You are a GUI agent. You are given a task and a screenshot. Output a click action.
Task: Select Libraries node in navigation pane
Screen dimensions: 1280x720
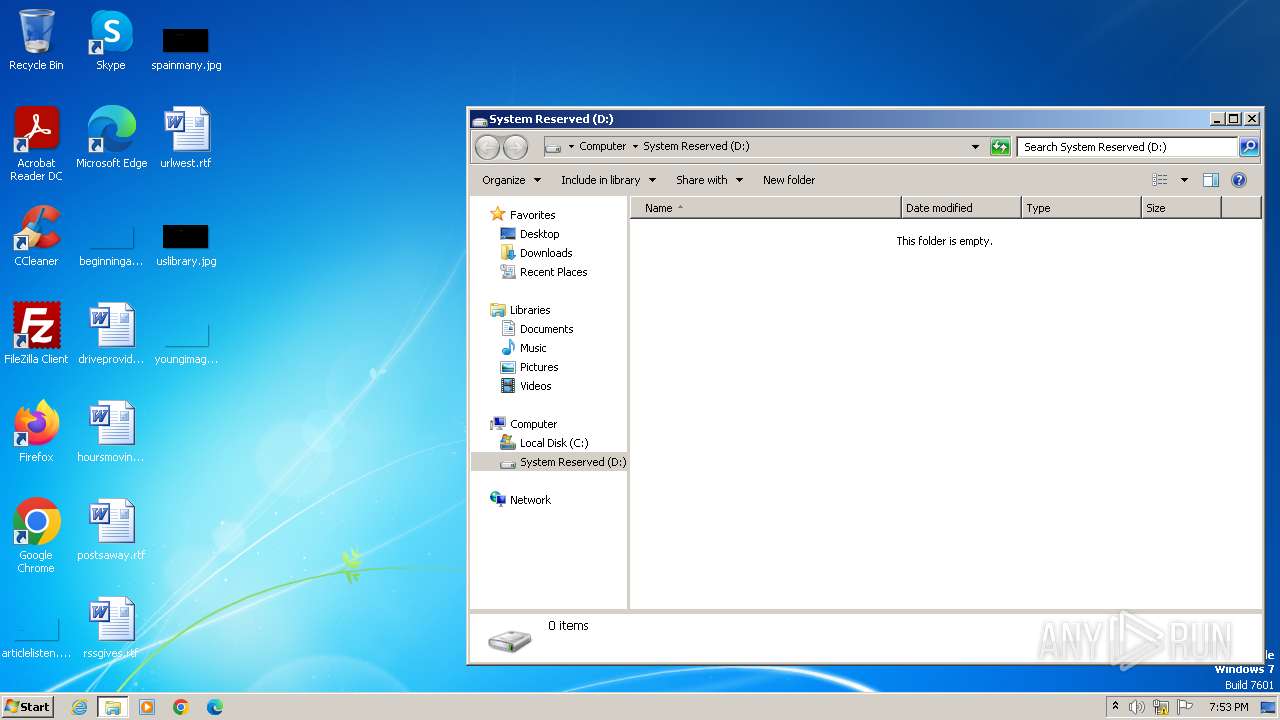click(x=530, y=310)
